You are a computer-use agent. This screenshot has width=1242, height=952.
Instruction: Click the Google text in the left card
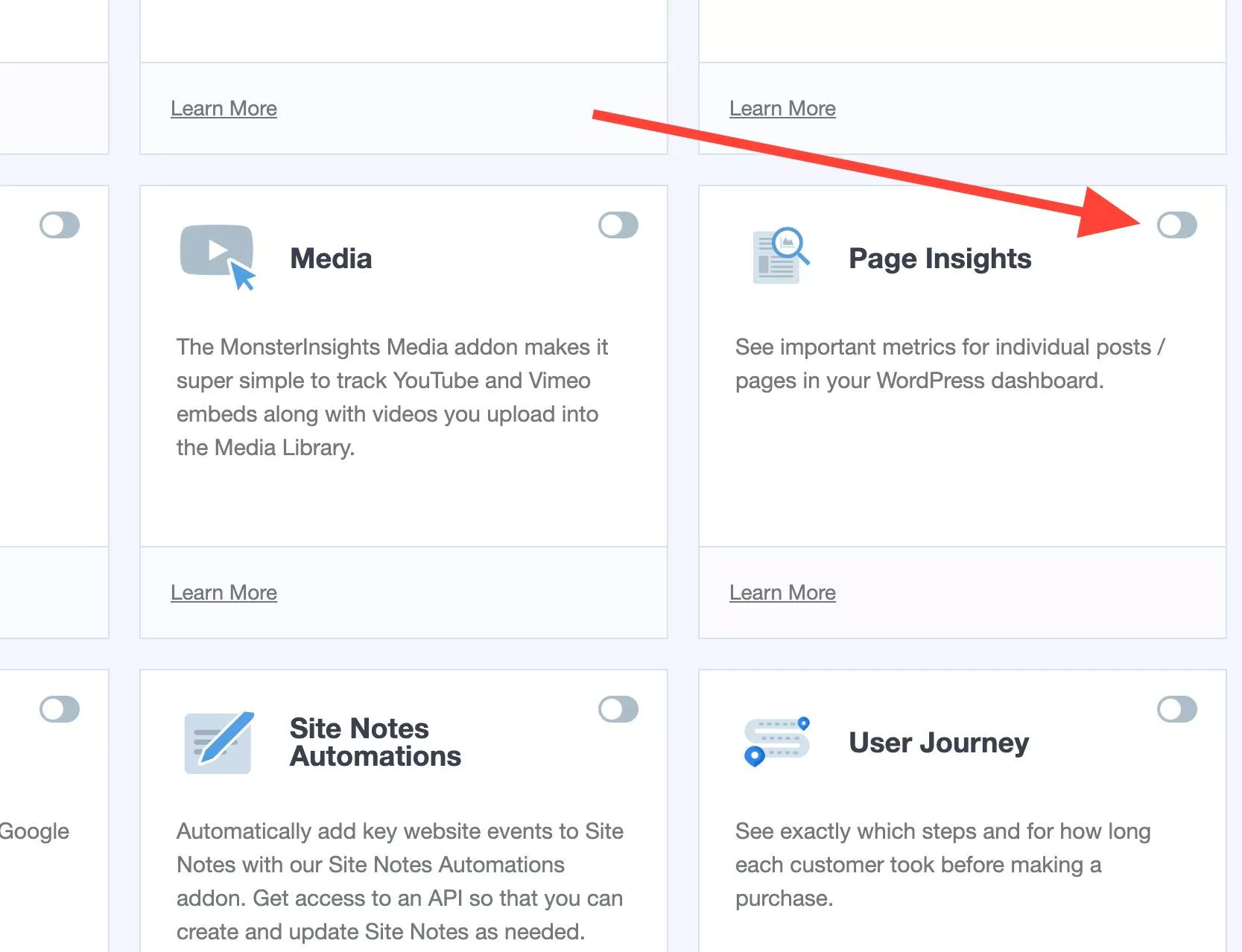click(x=34, y=831)
